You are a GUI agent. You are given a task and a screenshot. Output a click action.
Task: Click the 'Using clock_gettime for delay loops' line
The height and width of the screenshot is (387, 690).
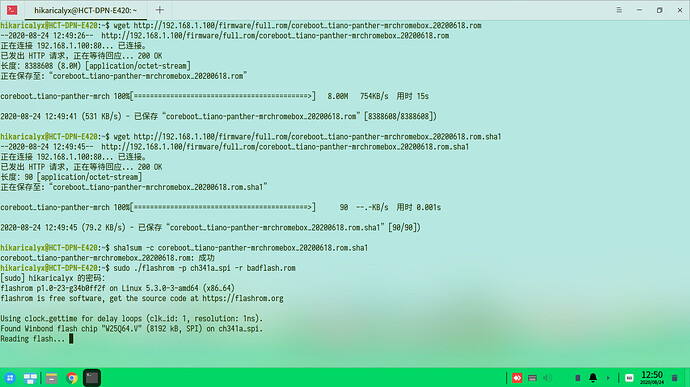click(132, 319)
